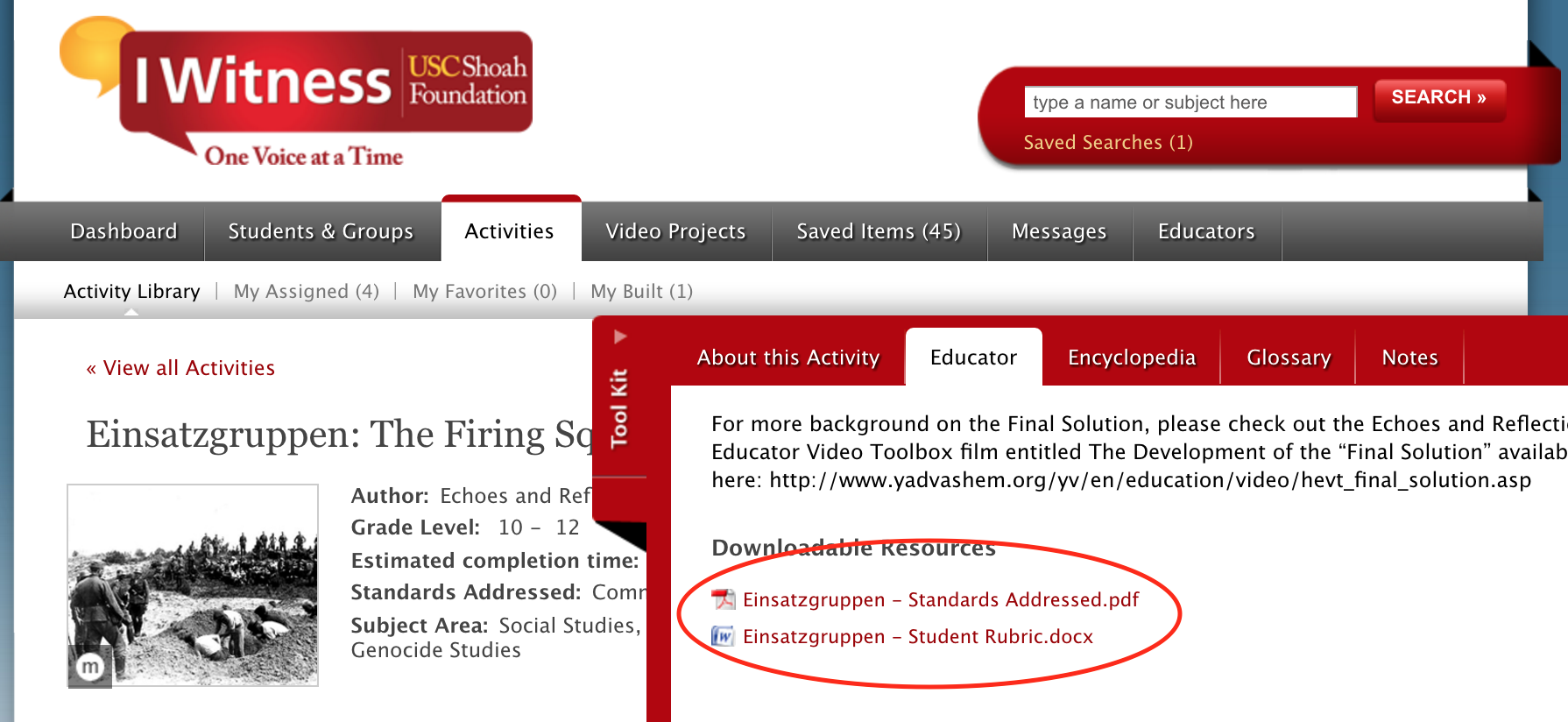This screenshot has width=1568, height=722.
Task: Click the SEARCH button
Action: tap(1439, 98)
